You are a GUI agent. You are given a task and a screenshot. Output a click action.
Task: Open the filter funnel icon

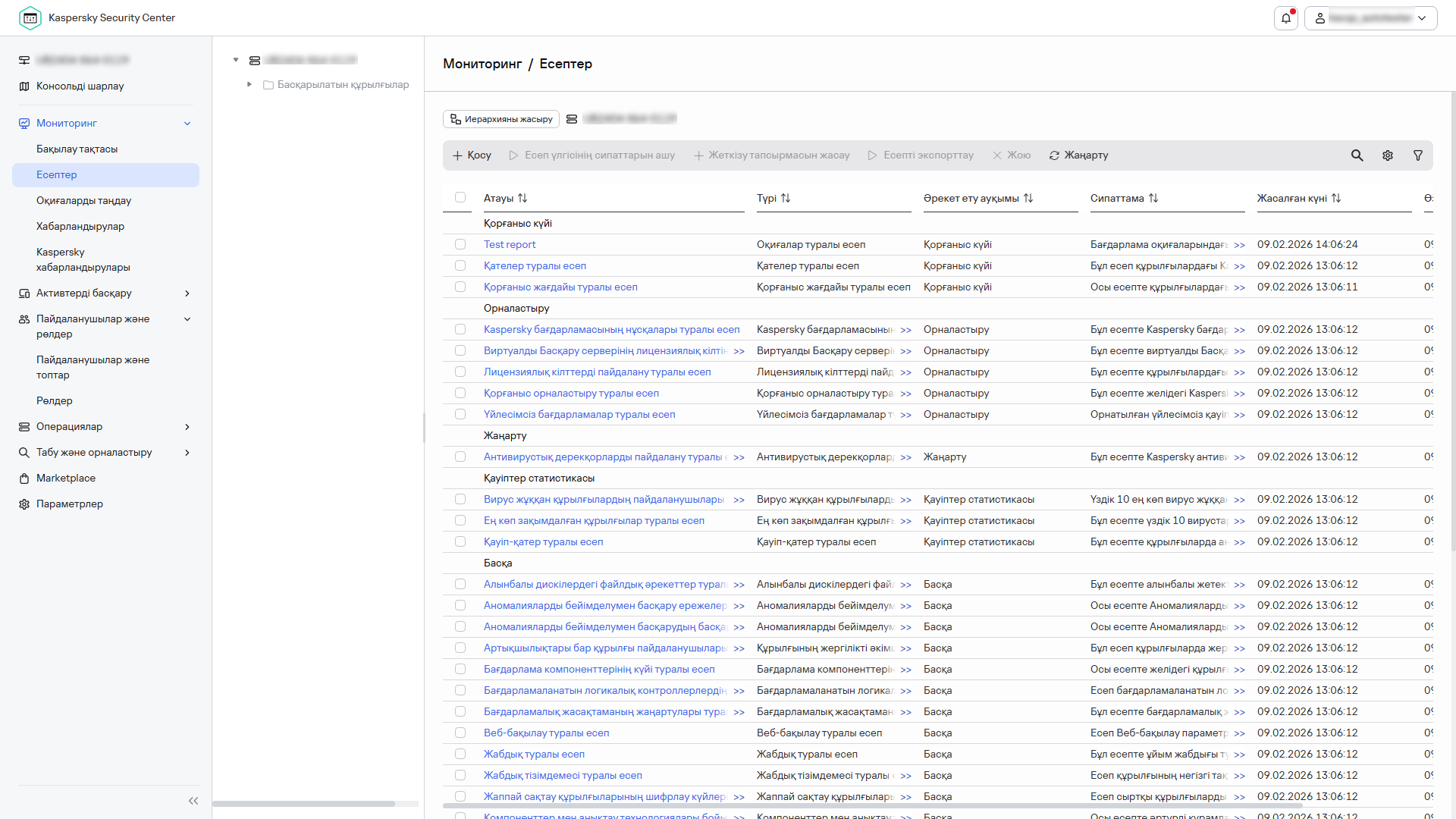1417,155
